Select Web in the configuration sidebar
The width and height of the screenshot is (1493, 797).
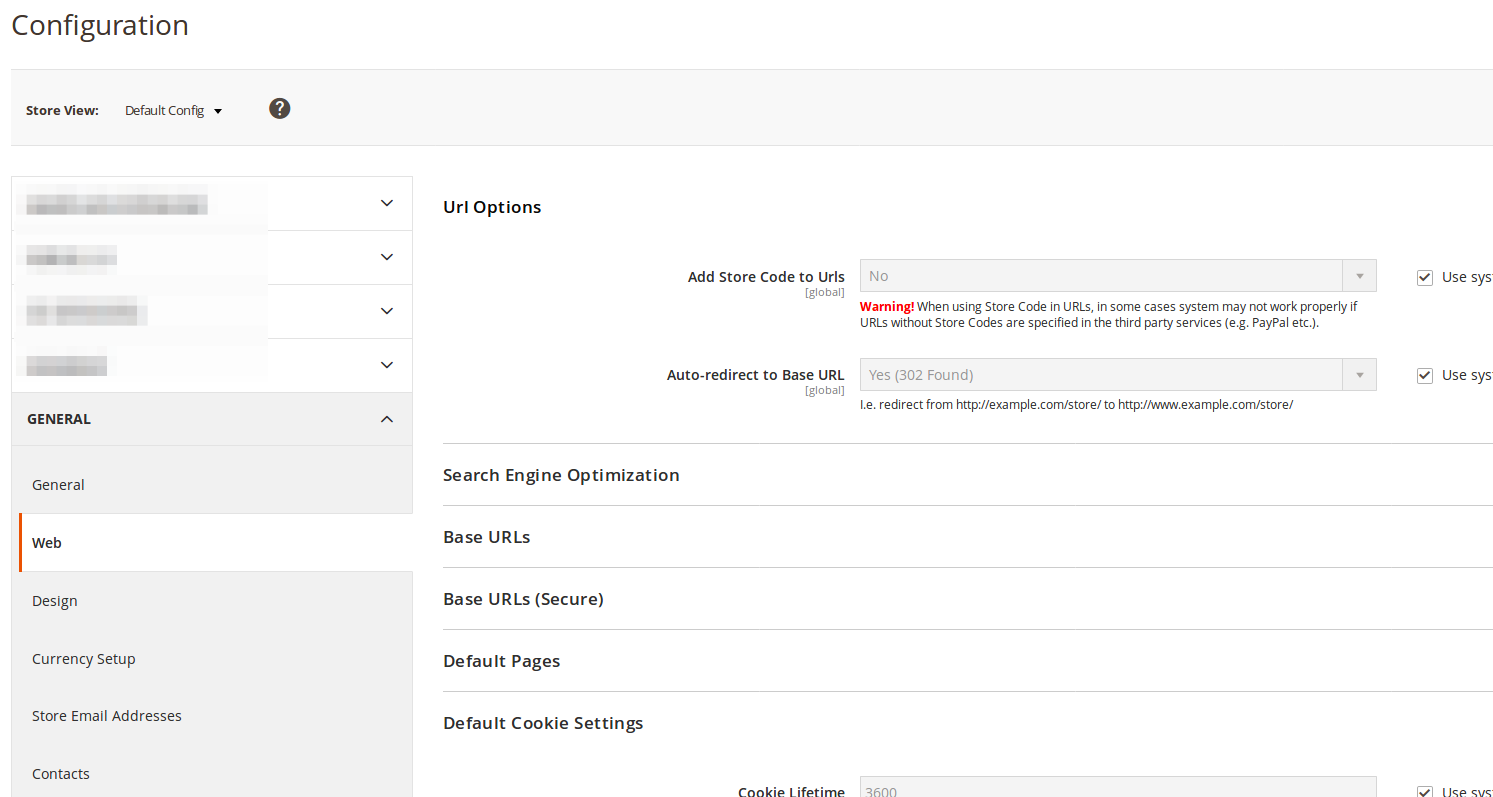[46, 542]
